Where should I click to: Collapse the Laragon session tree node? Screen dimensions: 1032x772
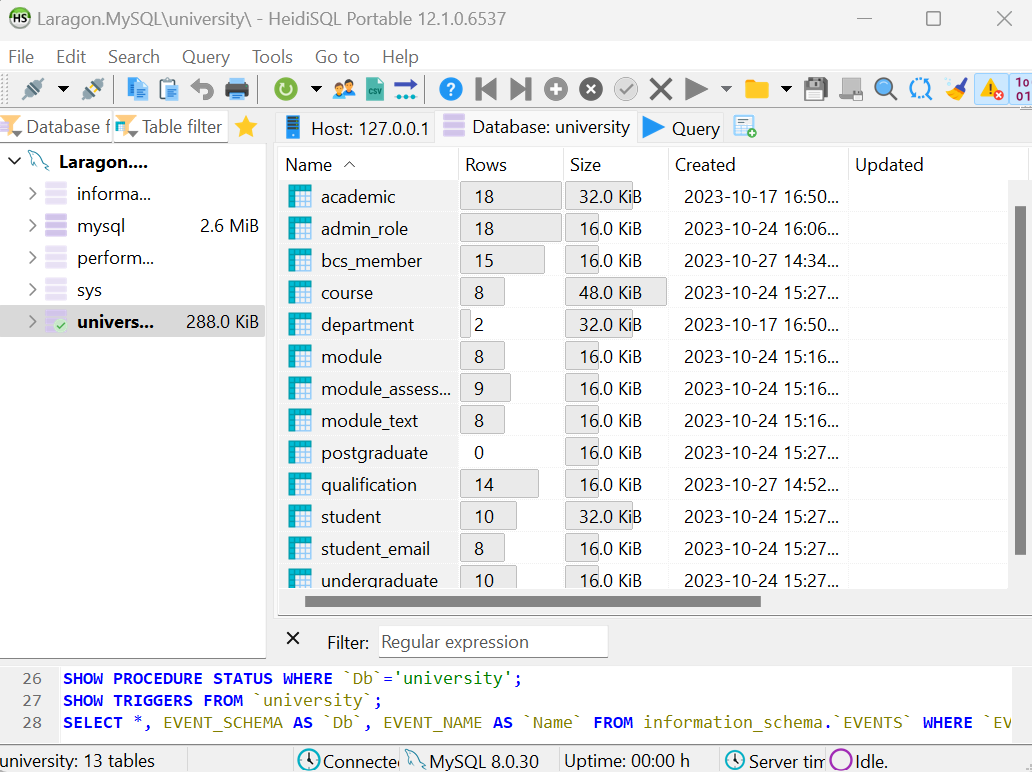(x=14, y=161)
